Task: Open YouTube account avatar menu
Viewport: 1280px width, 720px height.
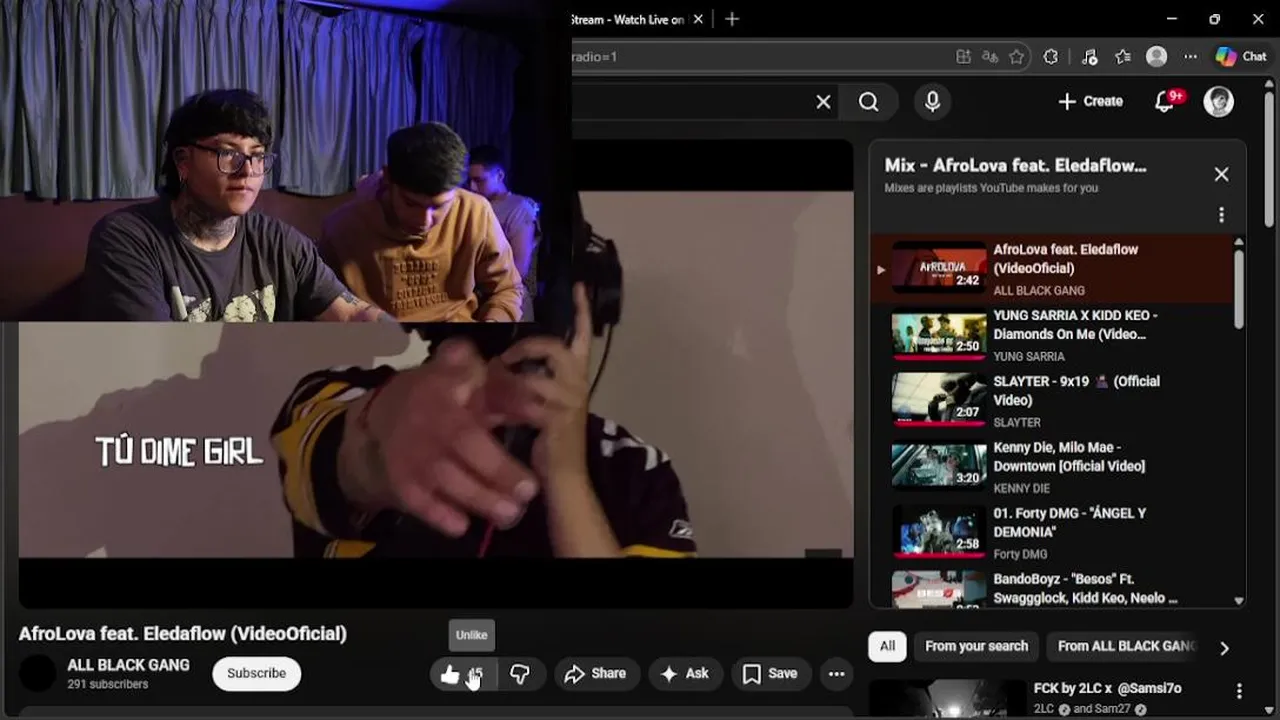Action: click(x=1218, y=101)
